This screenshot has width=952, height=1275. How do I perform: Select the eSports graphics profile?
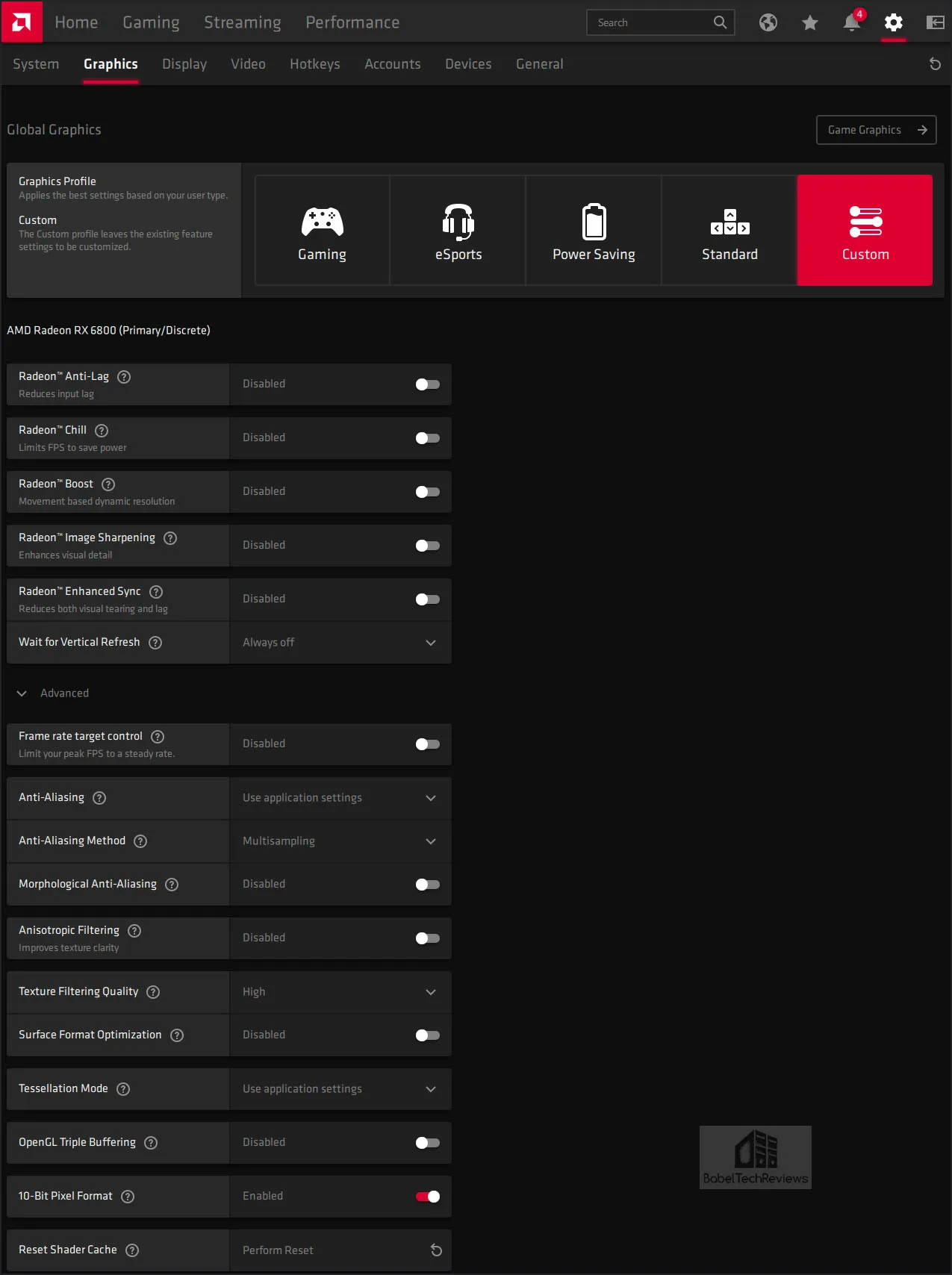pyautogui.click(x=458, y=231)
